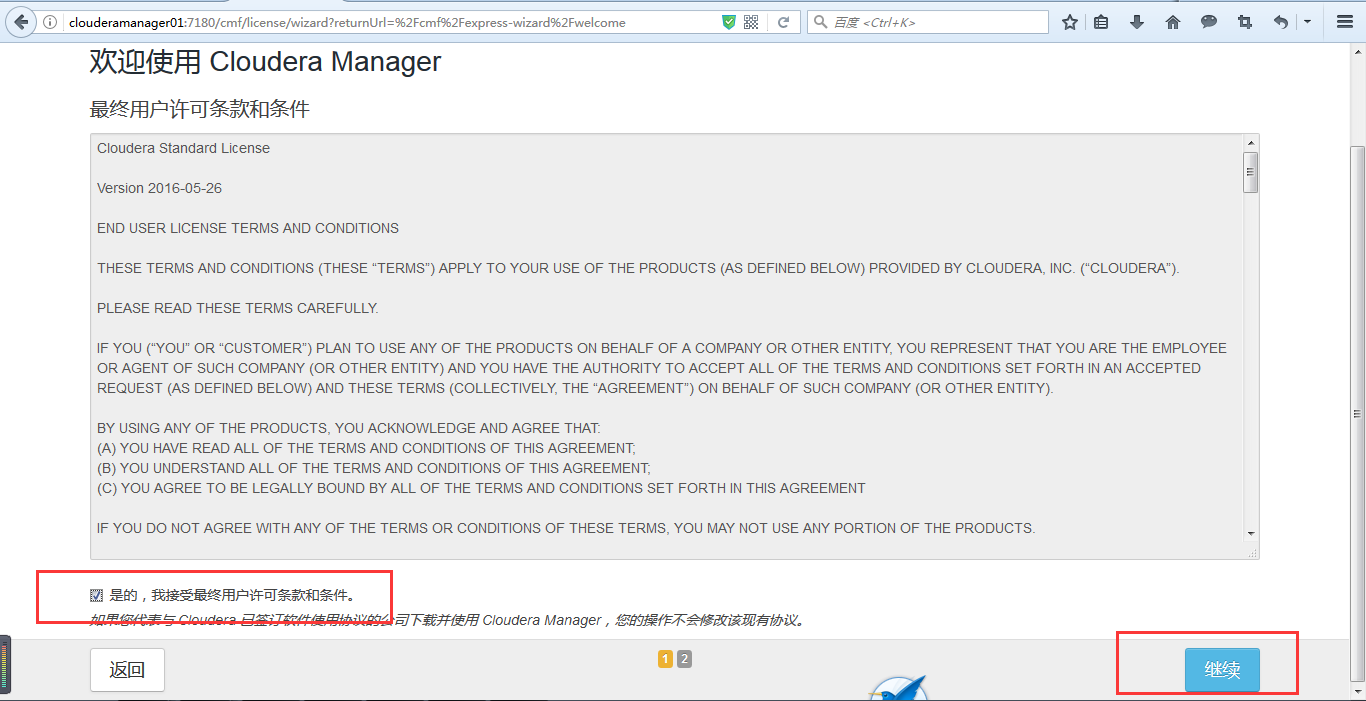Show bookmarks list icon
1366x701 pixels.
(x=1101, y=22)
